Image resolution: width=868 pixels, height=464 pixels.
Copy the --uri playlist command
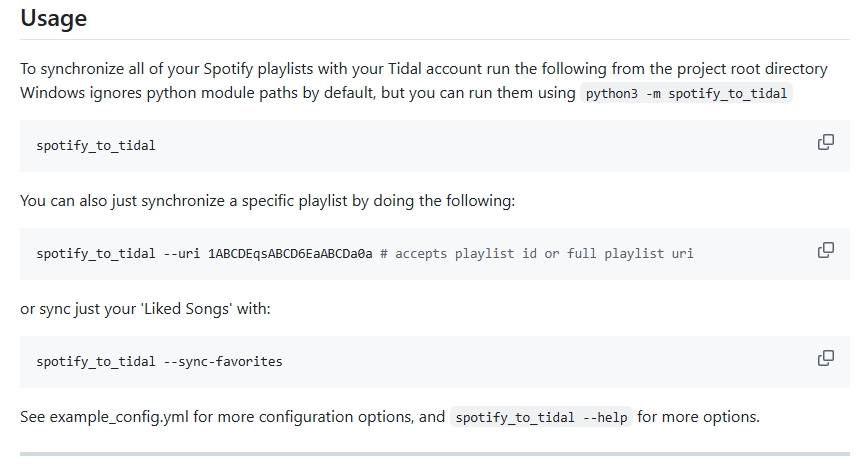[x=826, y=250]
